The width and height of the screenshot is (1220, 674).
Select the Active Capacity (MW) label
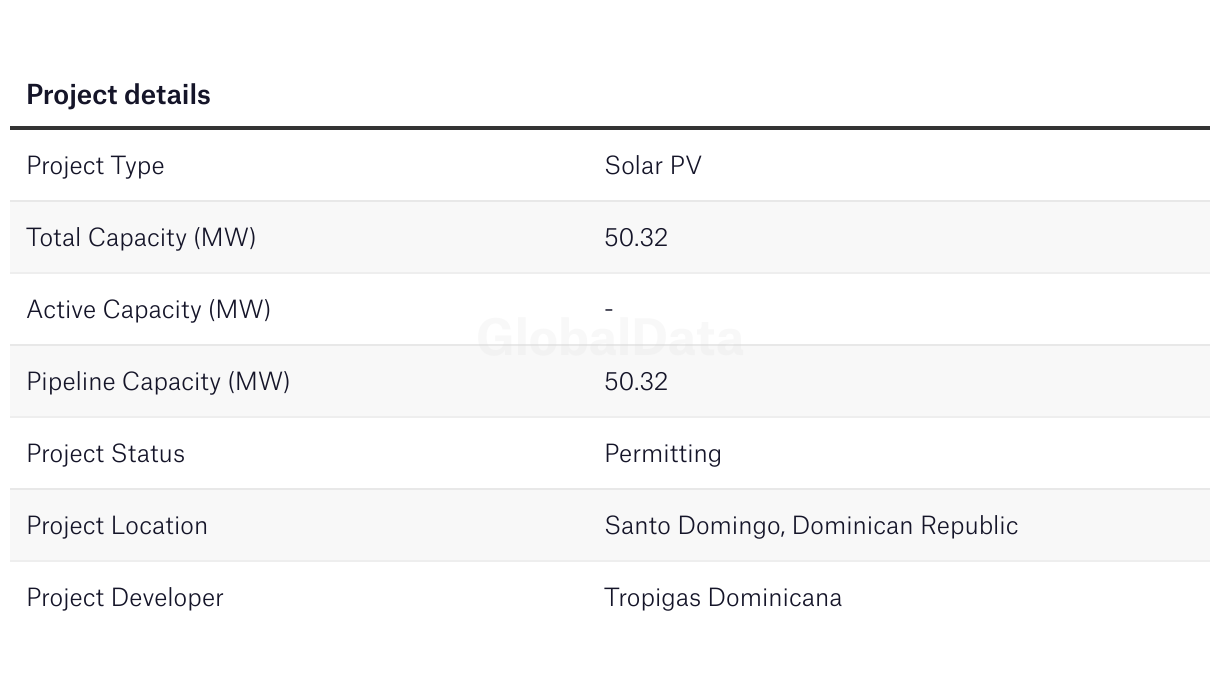pos(148,310)
